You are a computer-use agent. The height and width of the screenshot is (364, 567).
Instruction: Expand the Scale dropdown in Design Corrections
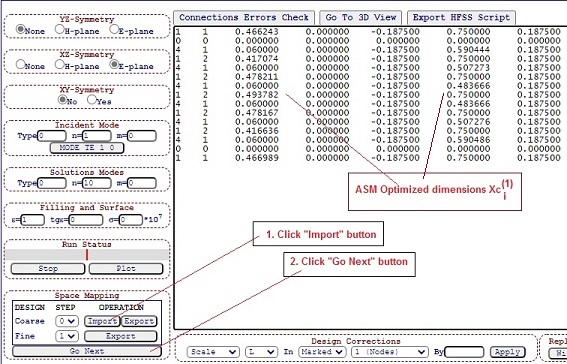213,352
